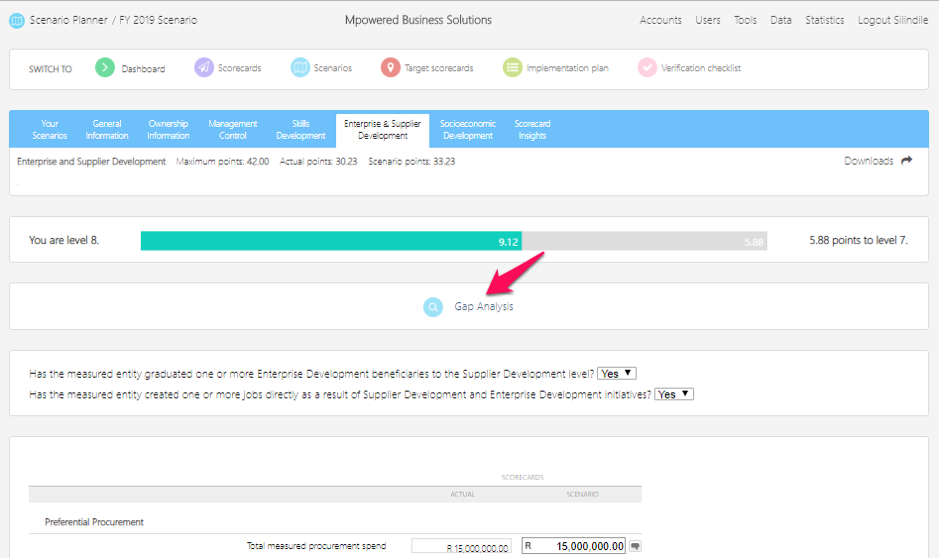Click scenario total procurement spend input field

[x=574, y=546]
